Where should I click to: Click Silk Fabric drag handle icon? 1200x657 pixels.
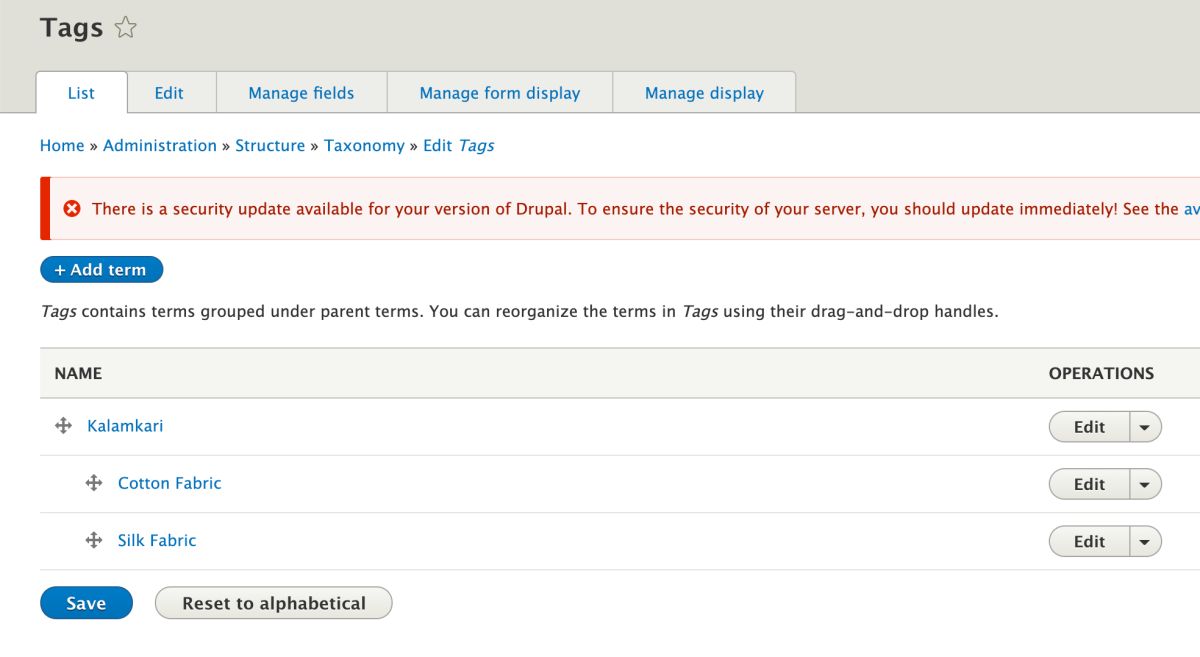coord(94,540)
